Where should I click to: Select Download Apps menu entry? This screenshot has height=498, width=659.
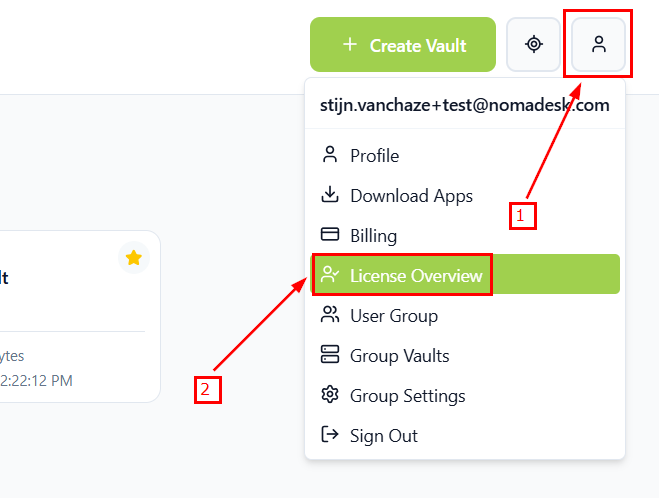click(x=411, y=196)
